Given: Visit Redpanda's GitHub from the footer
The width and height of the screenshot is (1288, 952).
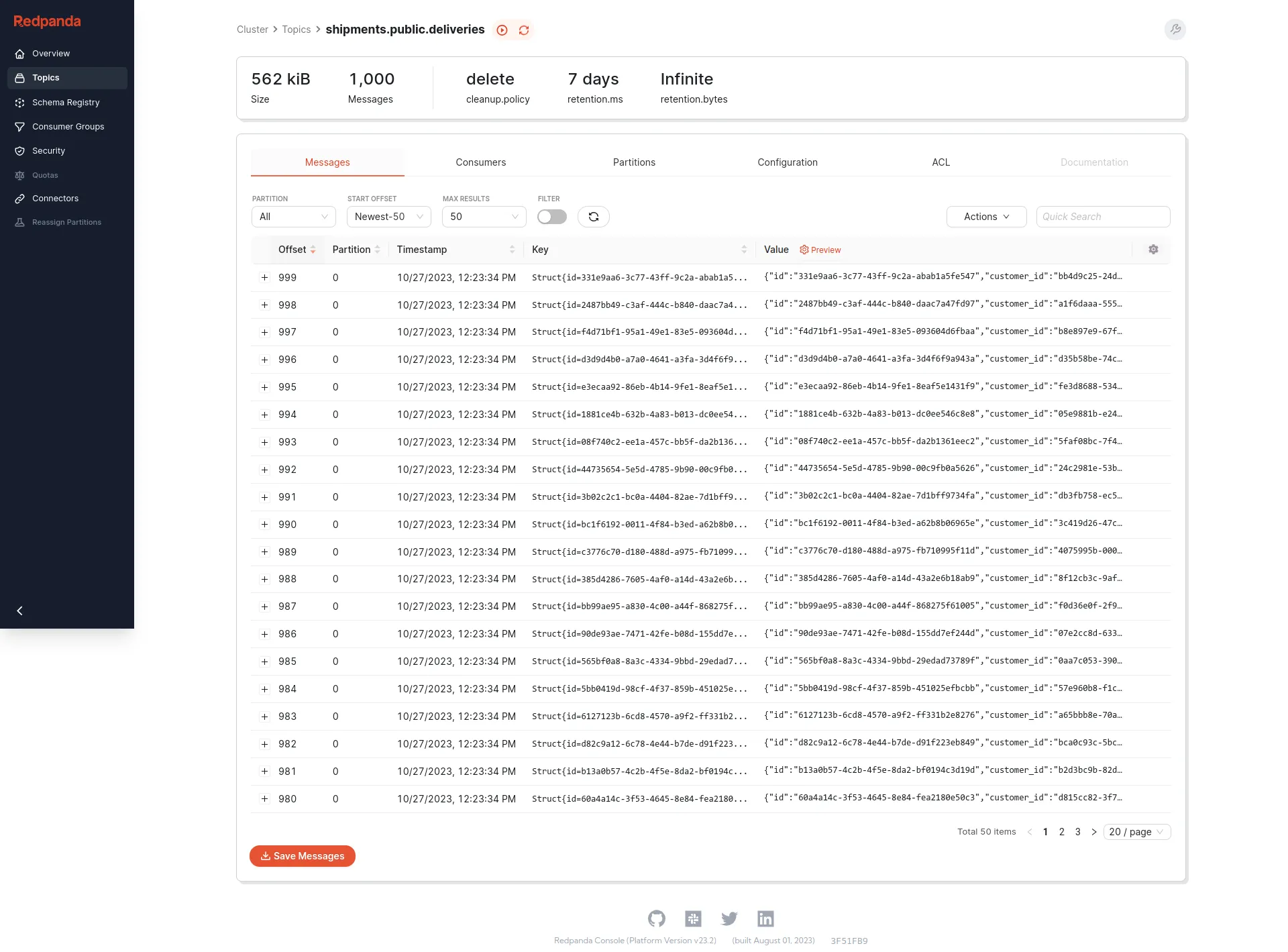Looking at the screenshot, I should [x=657, y=918].
